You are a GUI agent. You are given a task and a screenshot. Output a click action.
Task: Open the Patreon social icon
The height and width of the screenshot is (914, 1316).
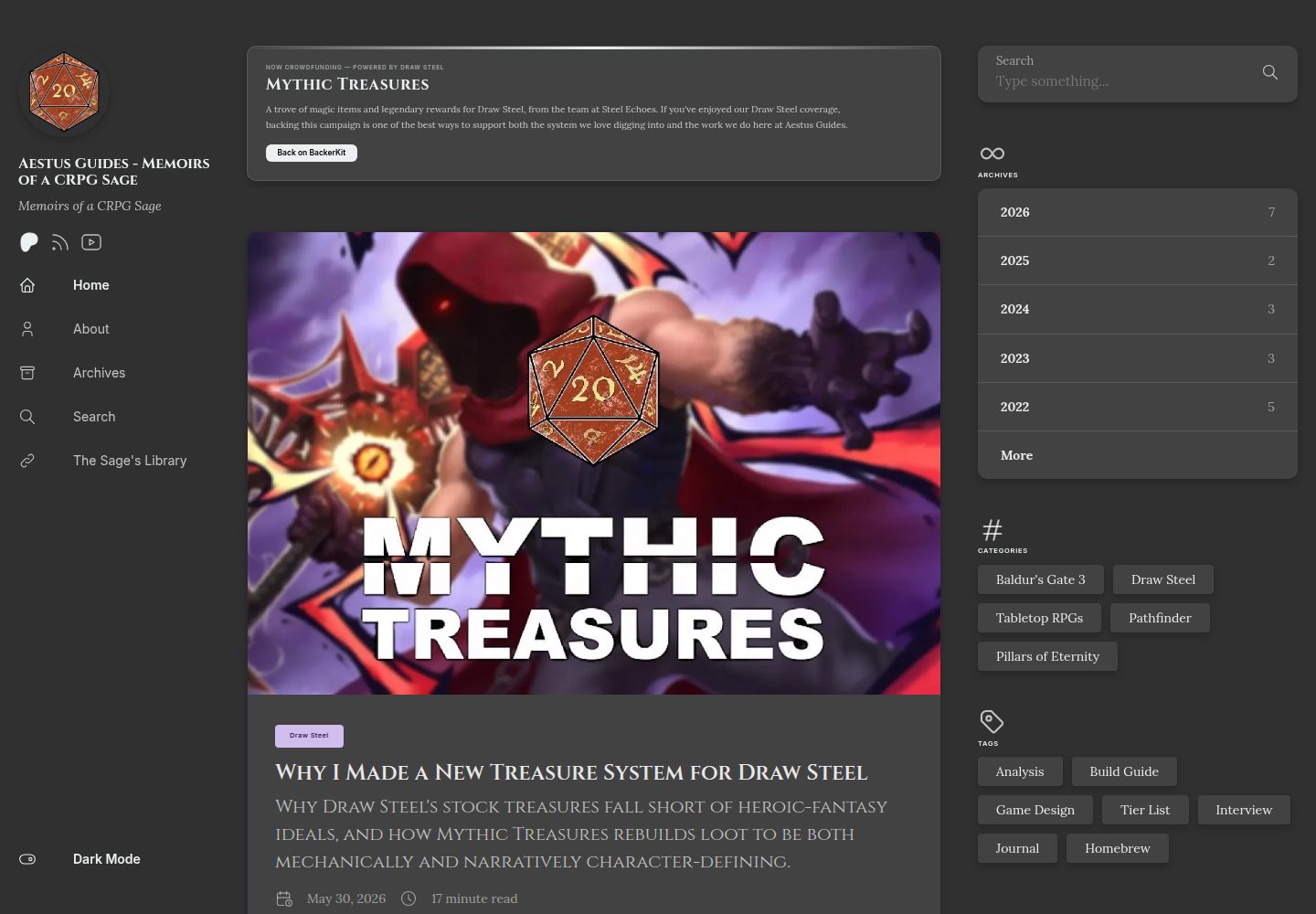(x=29, y=242)
